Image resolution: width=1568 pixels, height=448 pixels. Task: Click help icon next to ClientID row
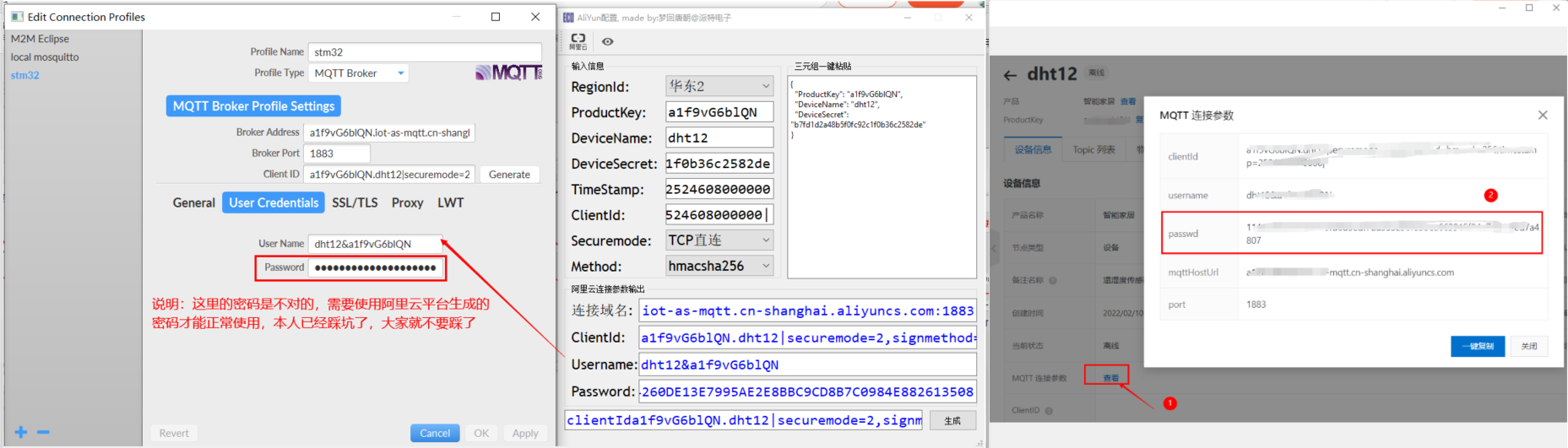coord(1049,411)
